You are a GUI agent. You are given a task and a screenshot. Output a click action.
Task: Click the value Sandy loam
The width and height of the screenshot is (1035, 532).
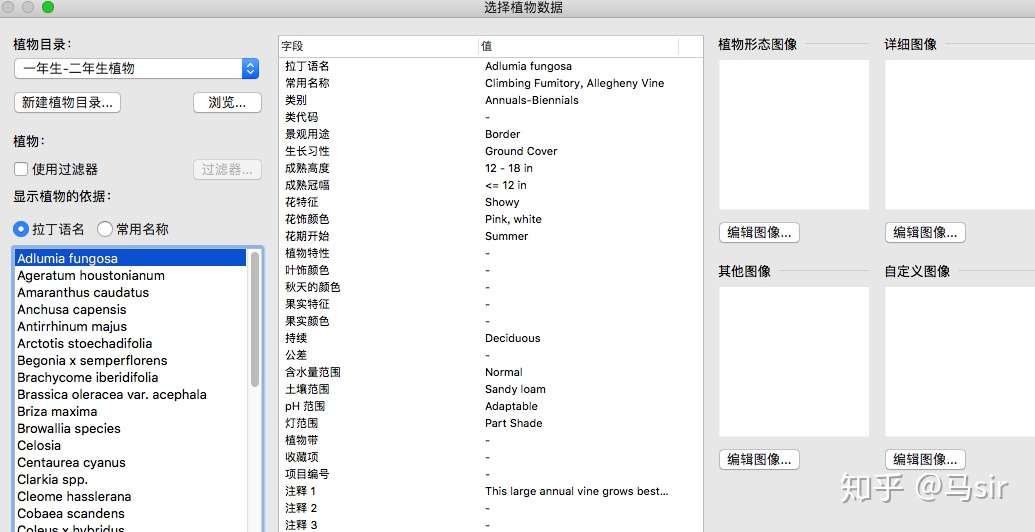pos(515,389)
